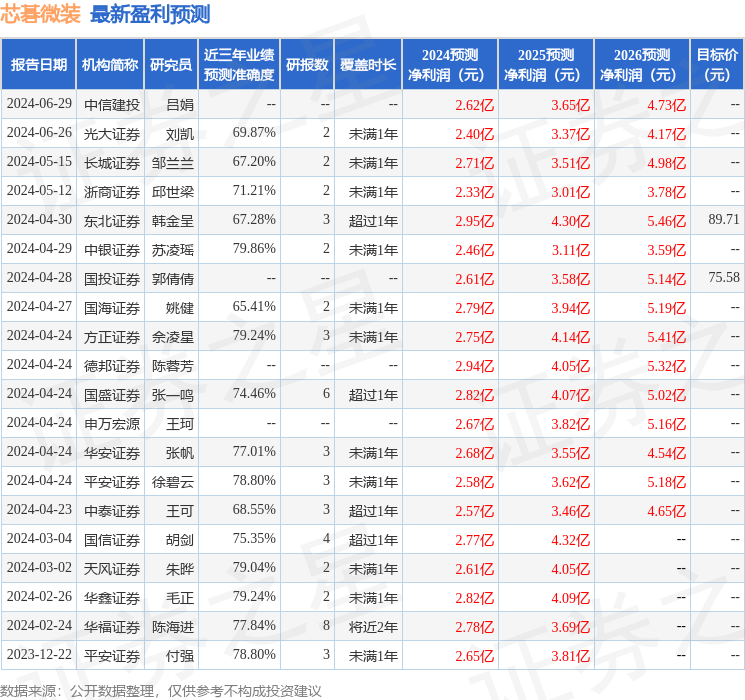Click accuracy value 69.87%
Image resolution: width=745 pixels, height=700 pixels.
(254, 132)
